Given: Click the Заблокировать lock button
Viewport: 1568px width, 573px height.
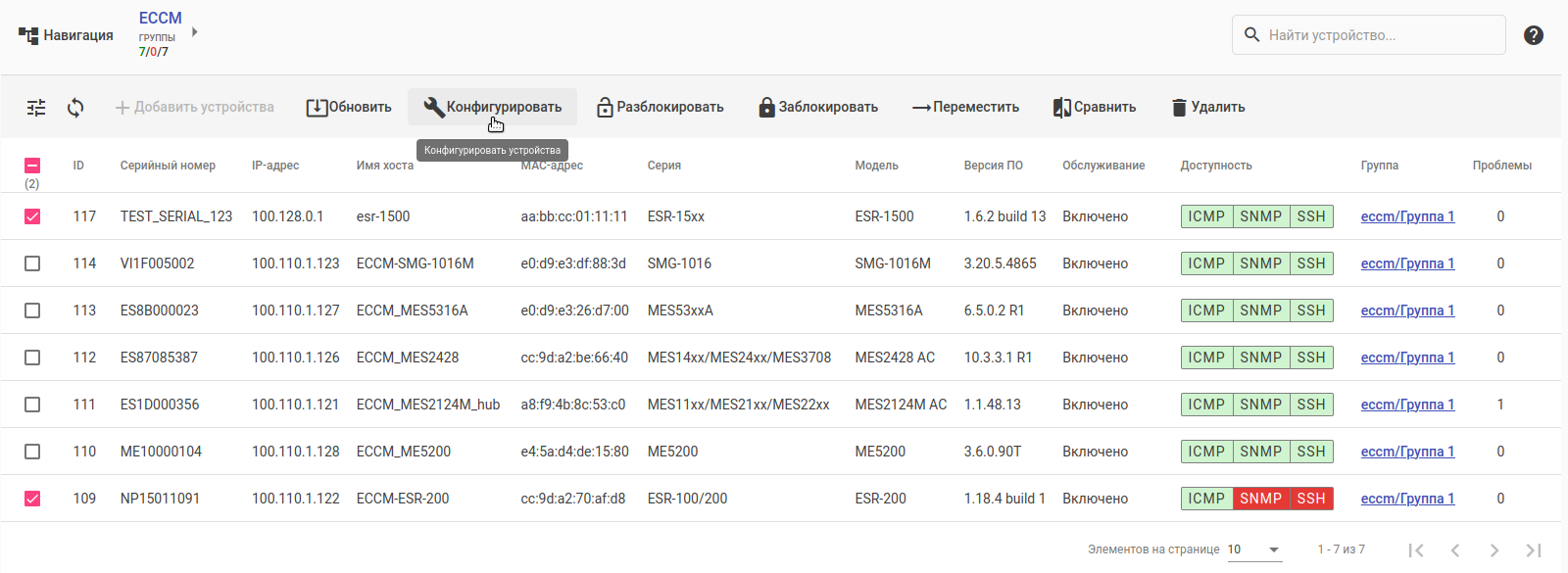Looking at the screenshot, I should [817, 108].
